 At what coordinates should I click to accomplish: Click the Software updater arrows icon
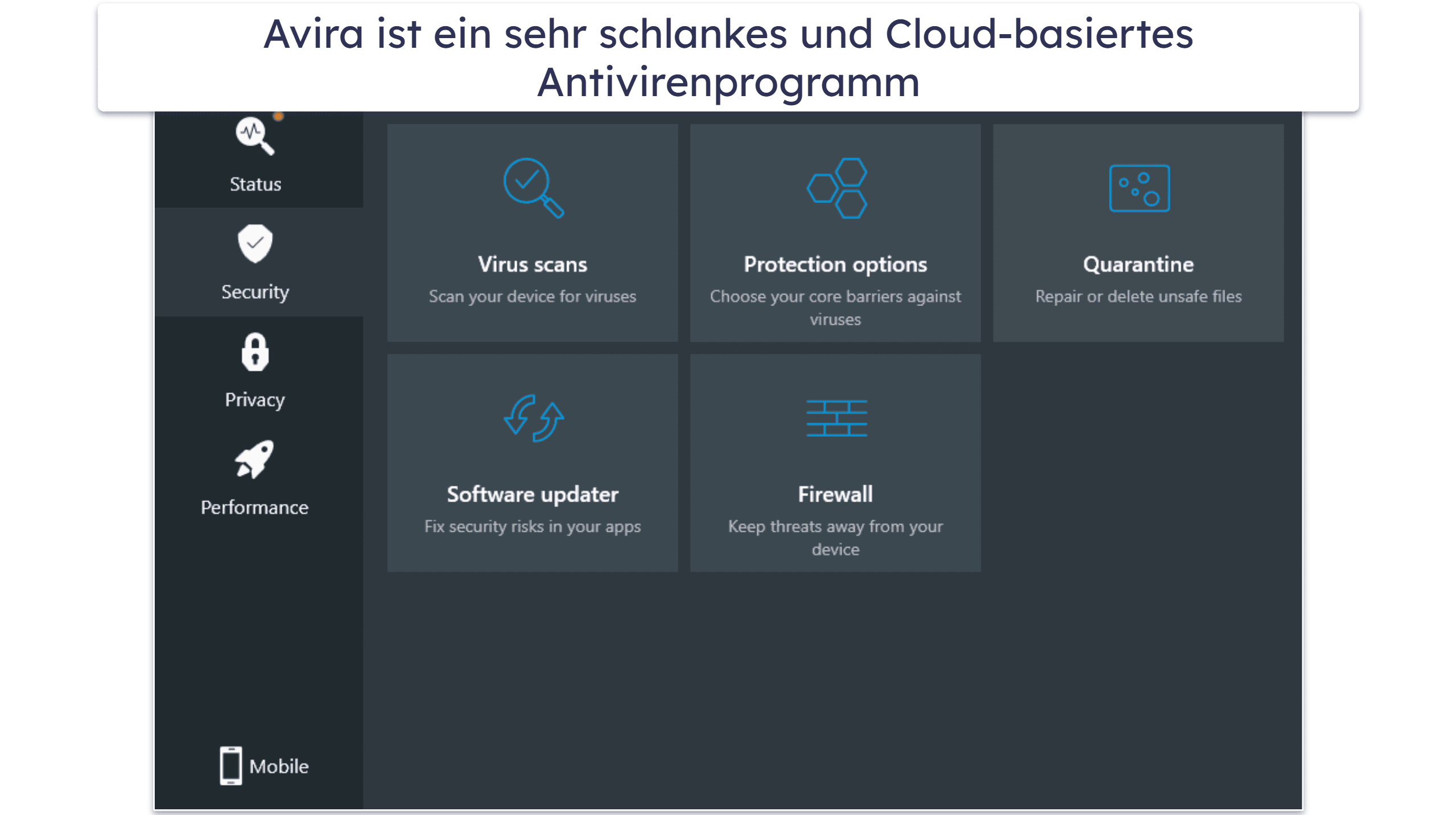click(x=533, y=419)
